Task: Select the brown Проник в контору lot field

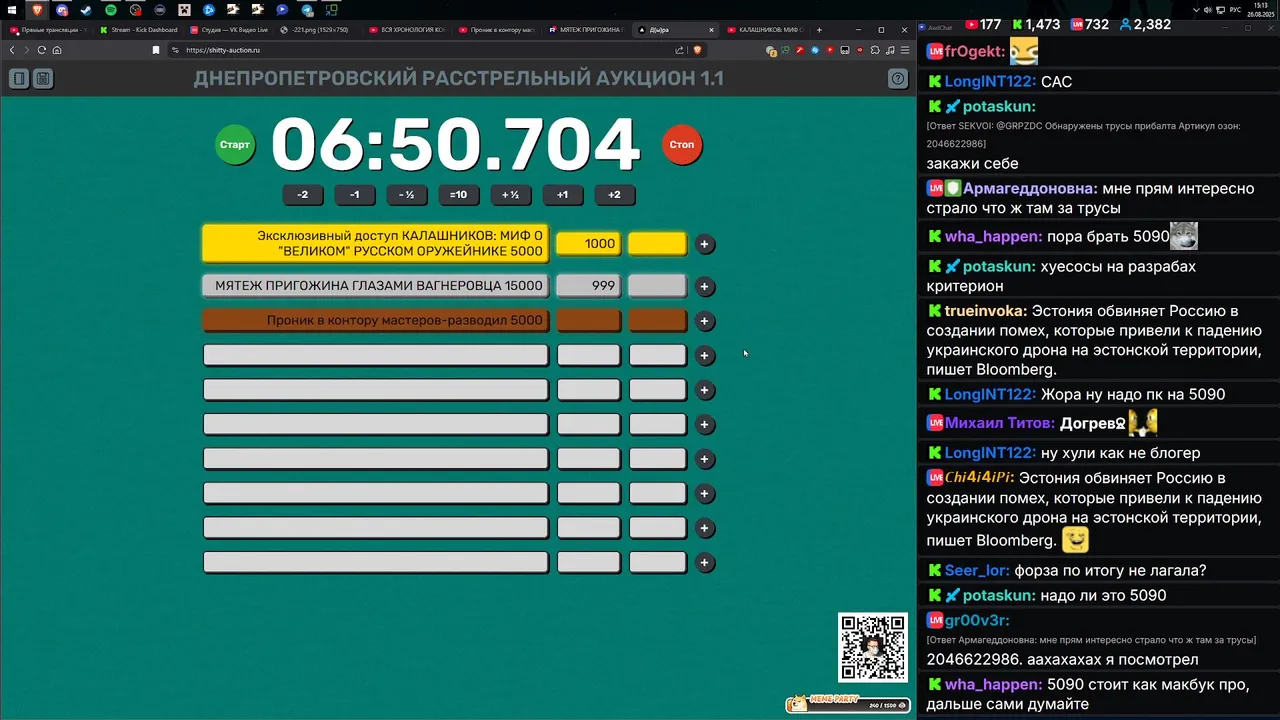Action: 376,321
